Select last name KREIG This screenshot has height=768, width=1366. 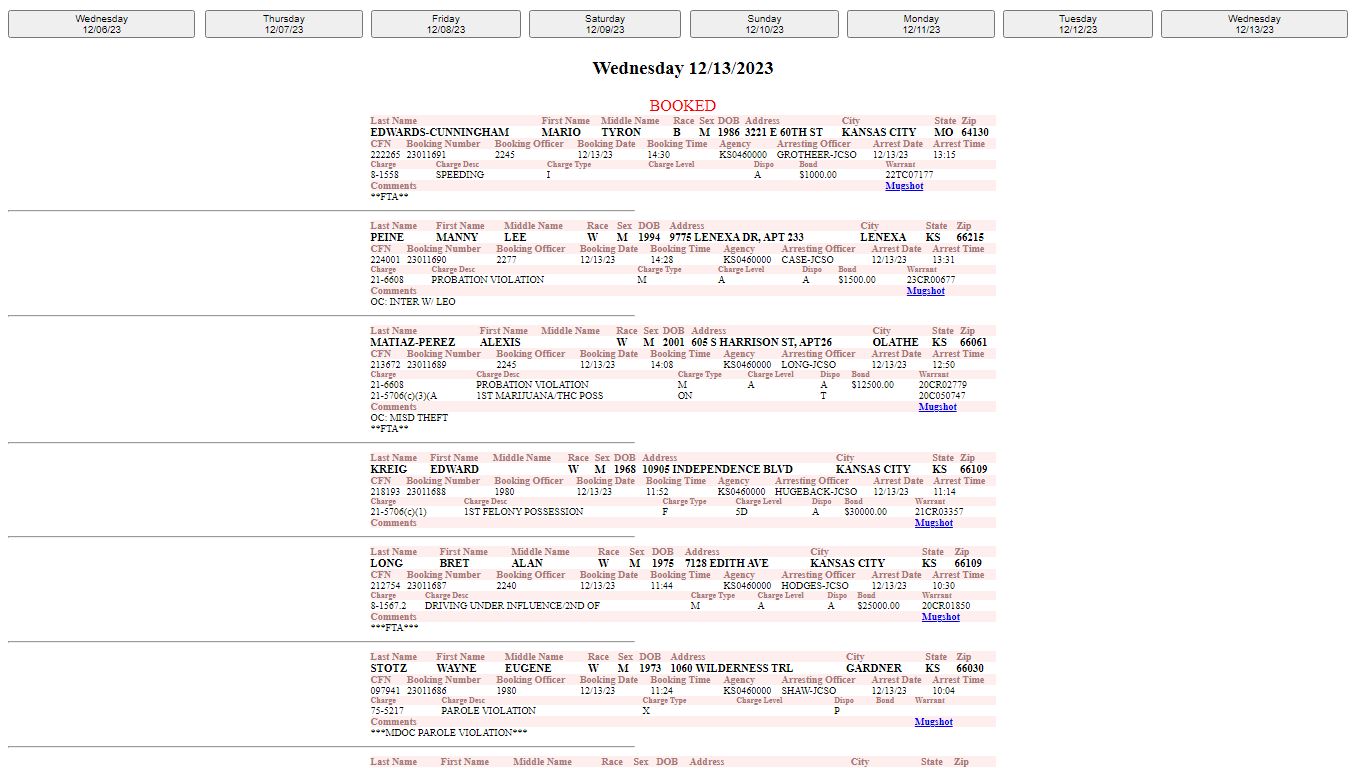[388, 469]
